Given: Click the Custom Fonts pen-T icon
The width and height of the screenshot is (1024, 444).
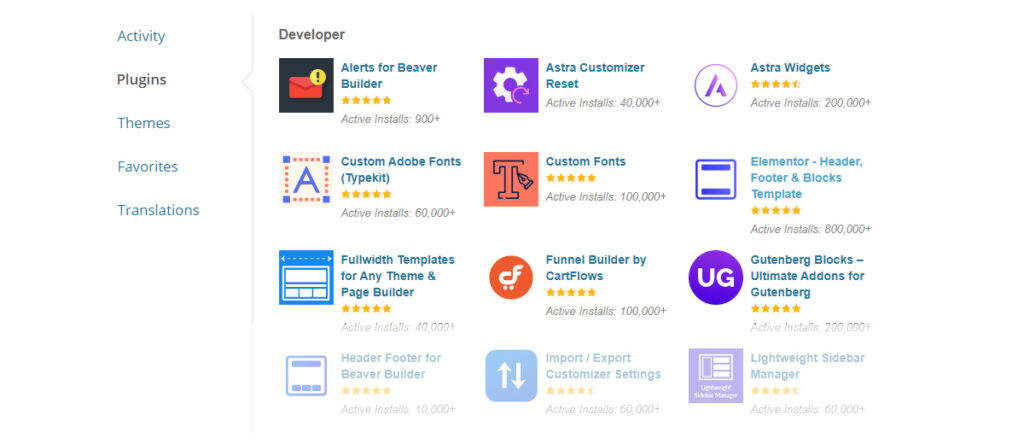Looking at the screenshot, I should click(x=511, y=180).
